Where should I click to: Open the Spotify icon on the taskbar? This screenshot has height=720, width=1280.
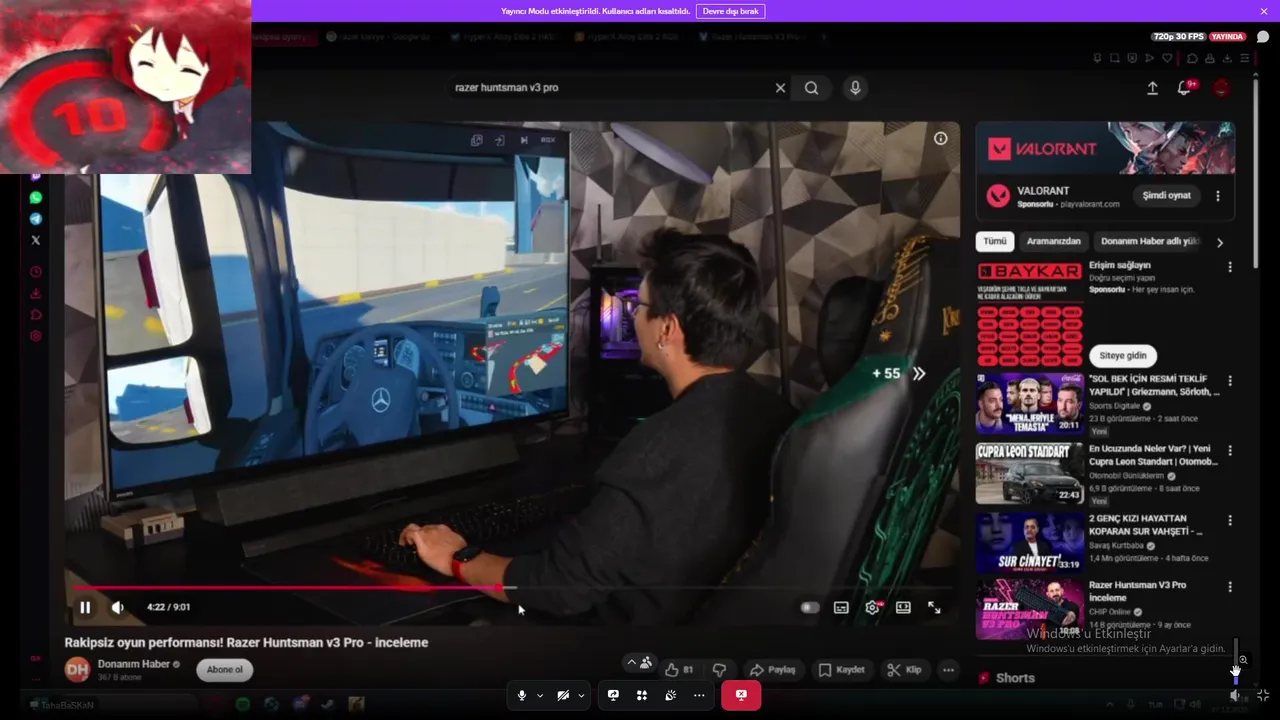click(x=243, y=705)
